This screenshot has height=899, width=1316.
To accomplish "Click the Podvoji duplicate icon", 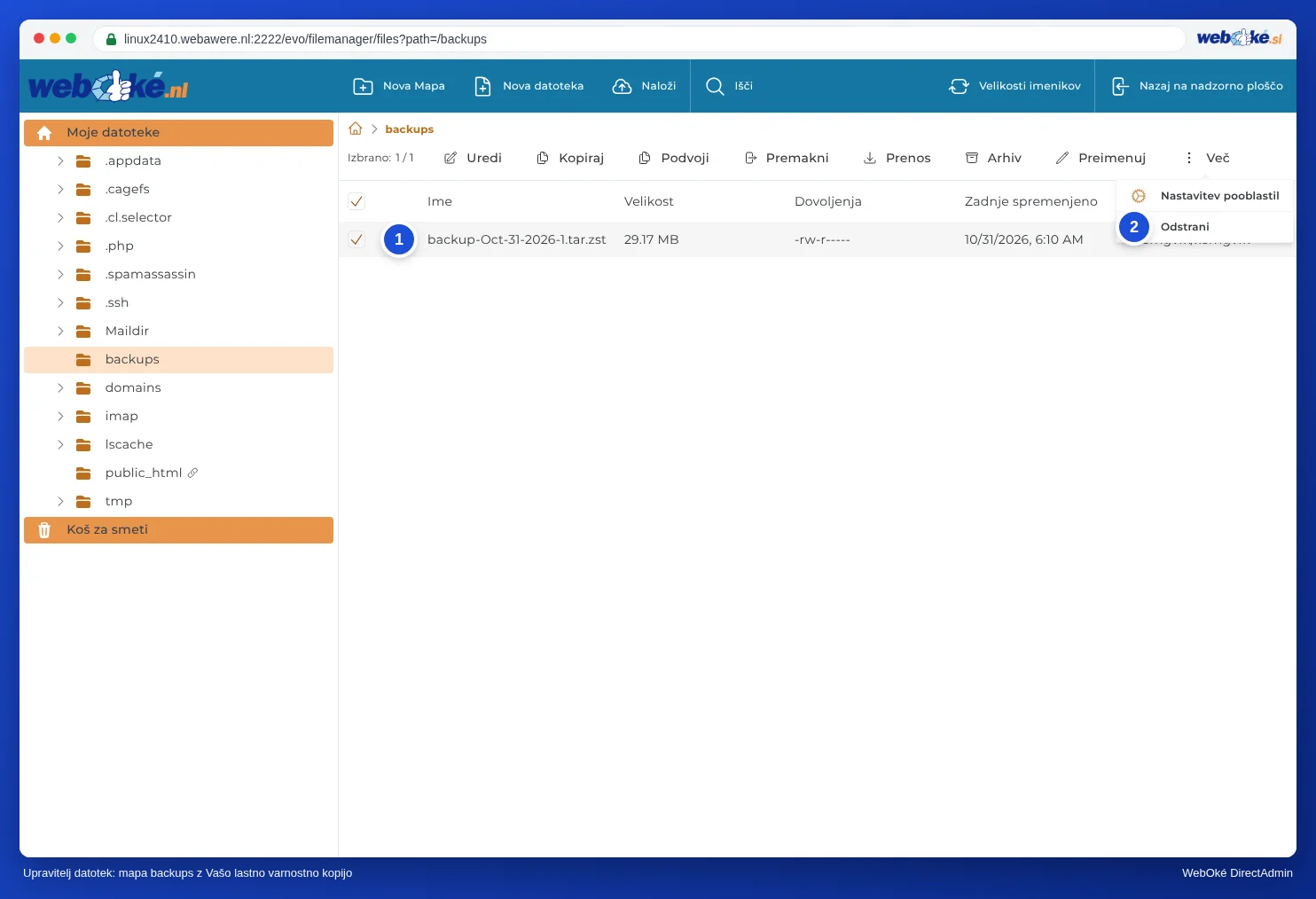I will (645, 158).
